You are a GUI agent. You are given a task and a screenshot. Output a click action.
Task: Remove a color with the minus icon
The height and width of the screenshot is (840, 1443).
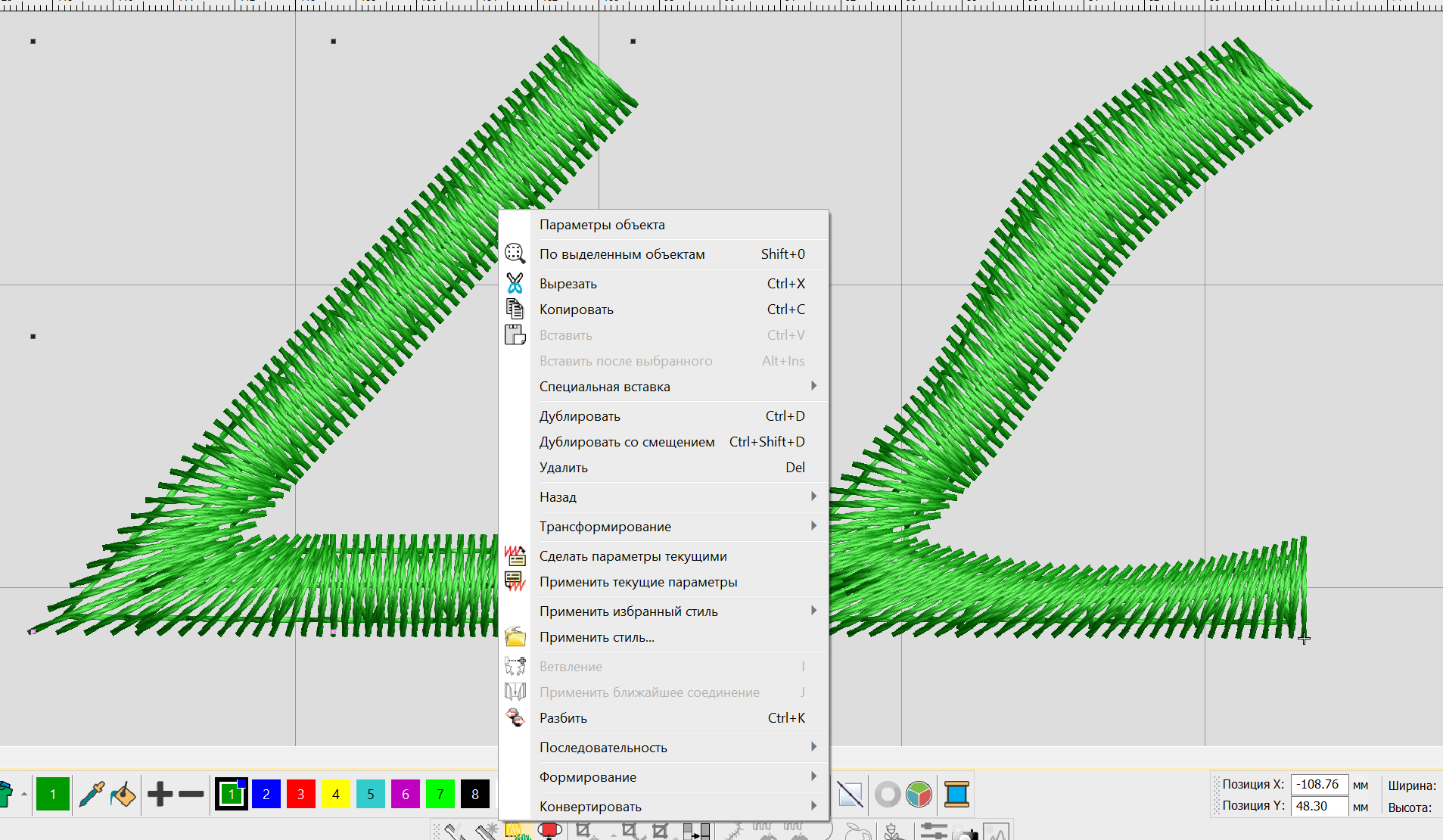(x=191, y=794)
